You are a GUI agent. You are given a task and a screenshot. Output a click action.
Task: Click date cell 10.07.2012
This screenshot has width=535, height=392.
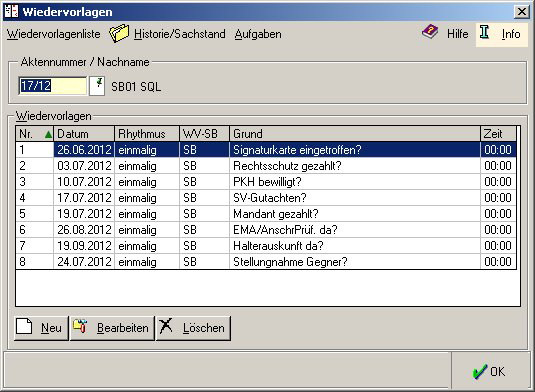(x=84, y=182)
